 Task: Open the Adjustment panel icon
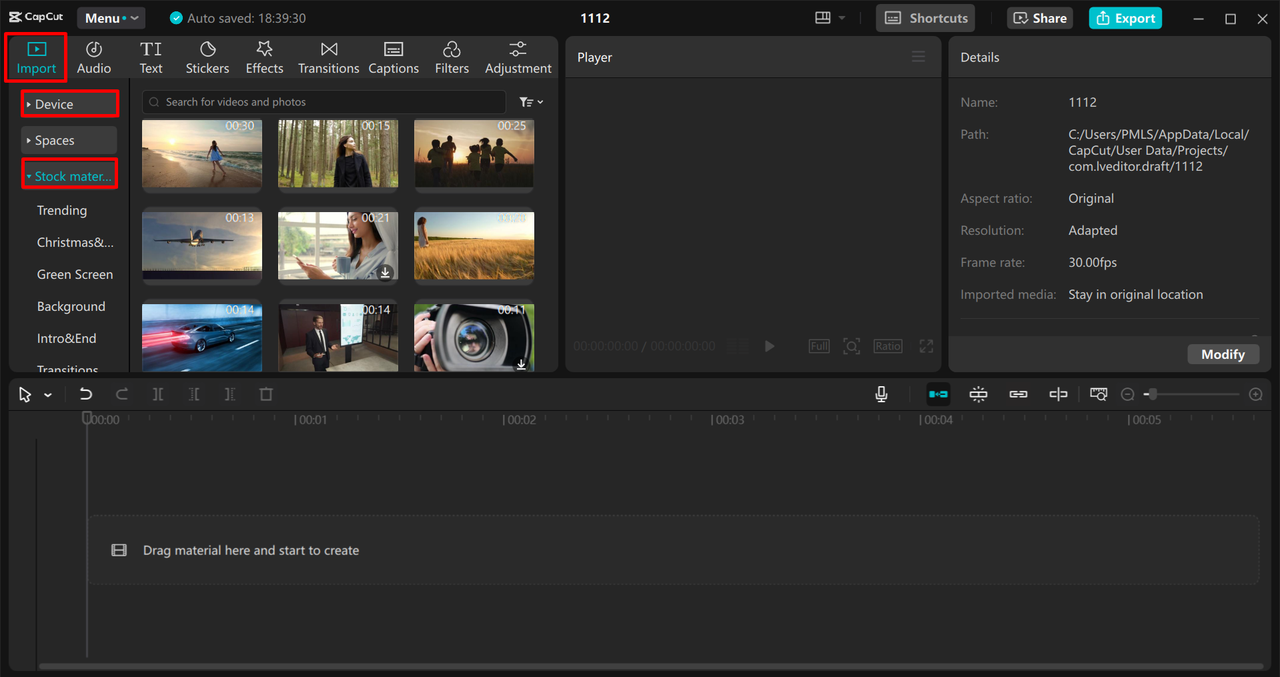[518, 58]
